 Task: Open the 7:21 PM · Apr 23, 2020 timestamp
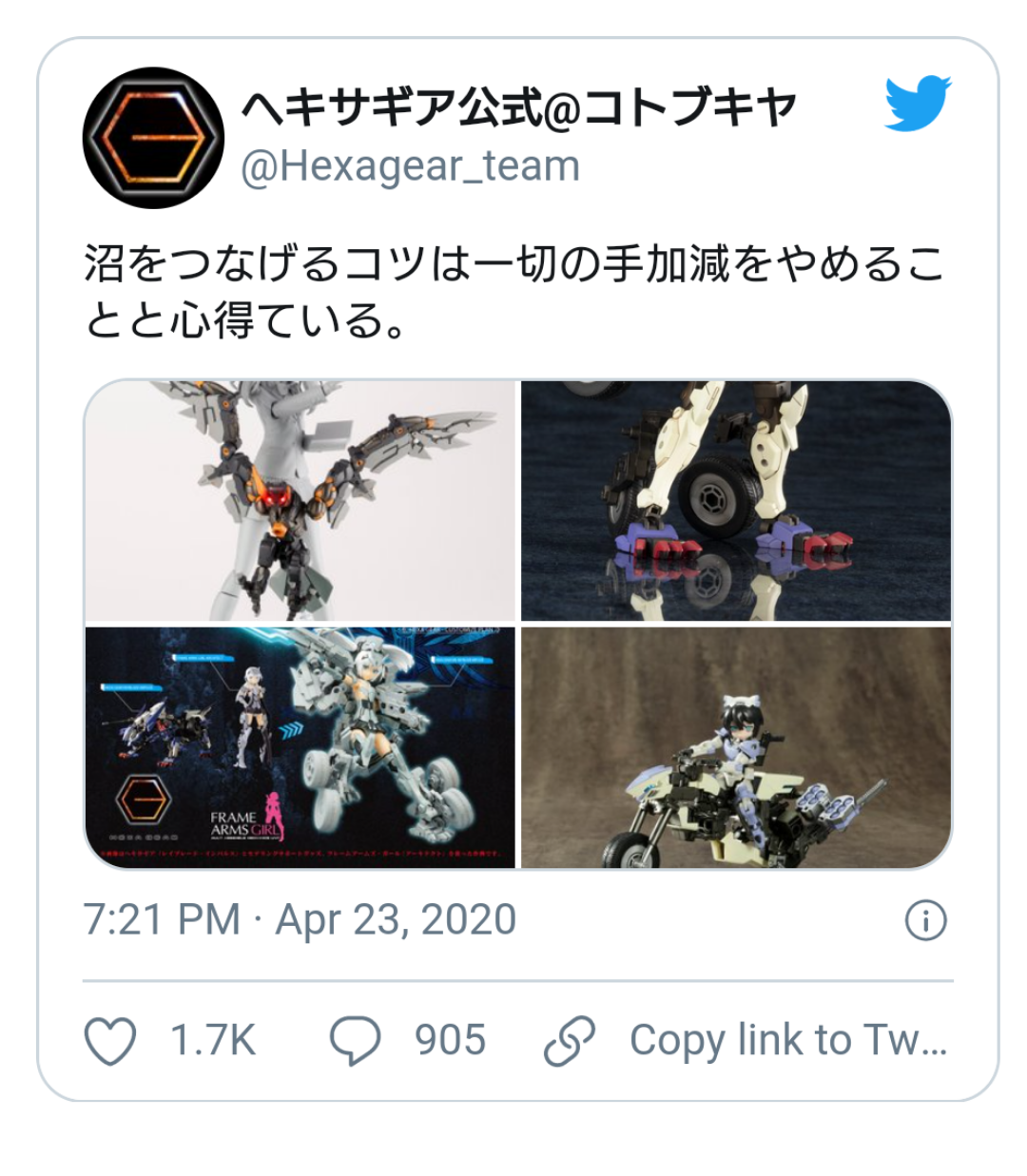coord(300,920)
